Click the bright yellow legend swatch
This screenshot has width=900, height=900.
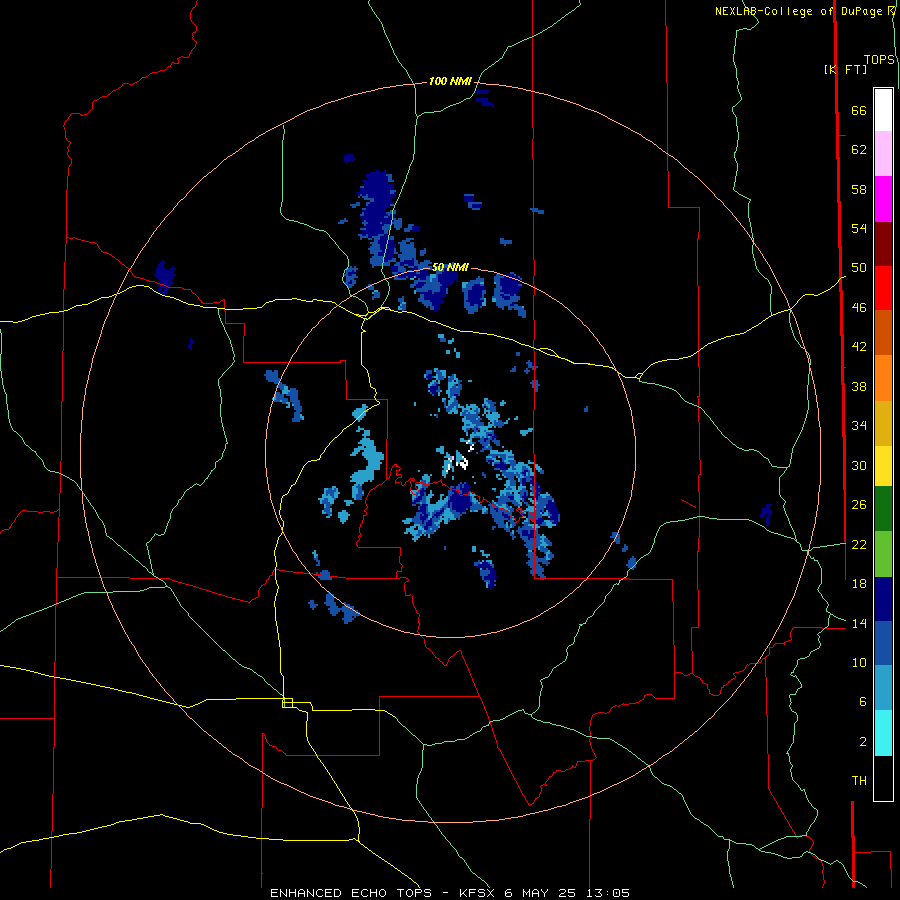coord(883,466)
